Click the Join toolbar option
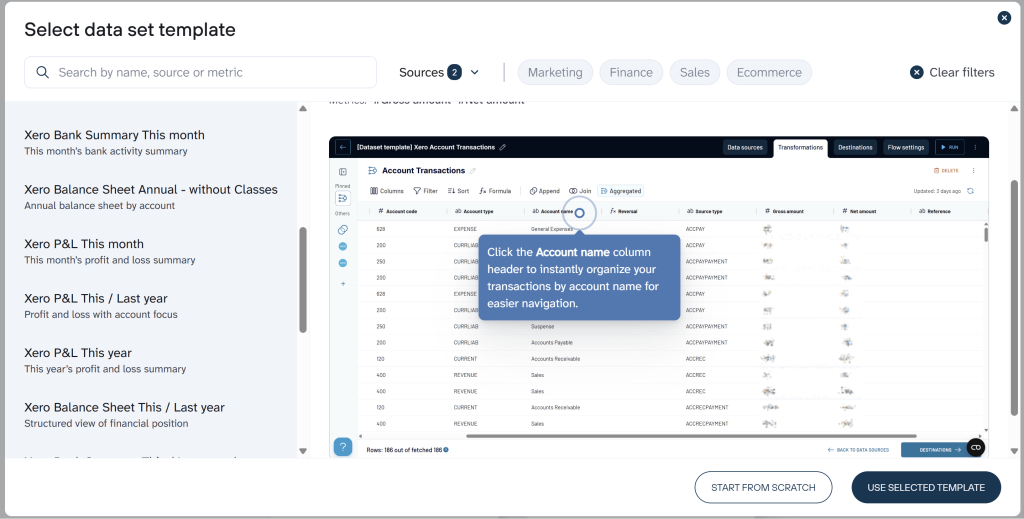This screenshot has width=1024, height=519. [x=580, y=191]
